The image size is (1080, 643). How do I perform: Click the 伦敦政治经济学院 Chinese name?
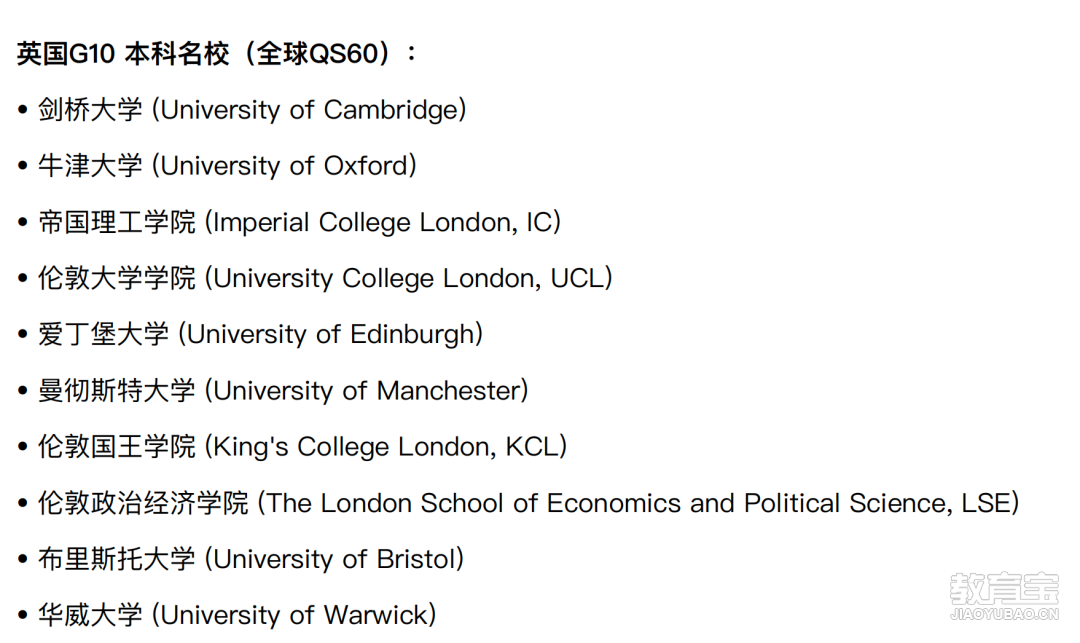click(x=143, y=503)
